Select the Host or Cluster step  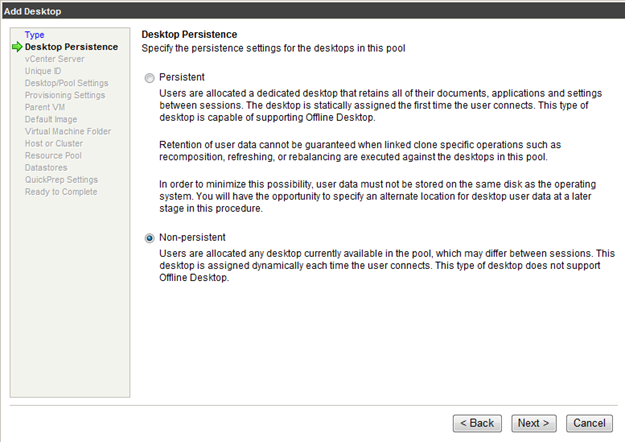tap(56, 143)
